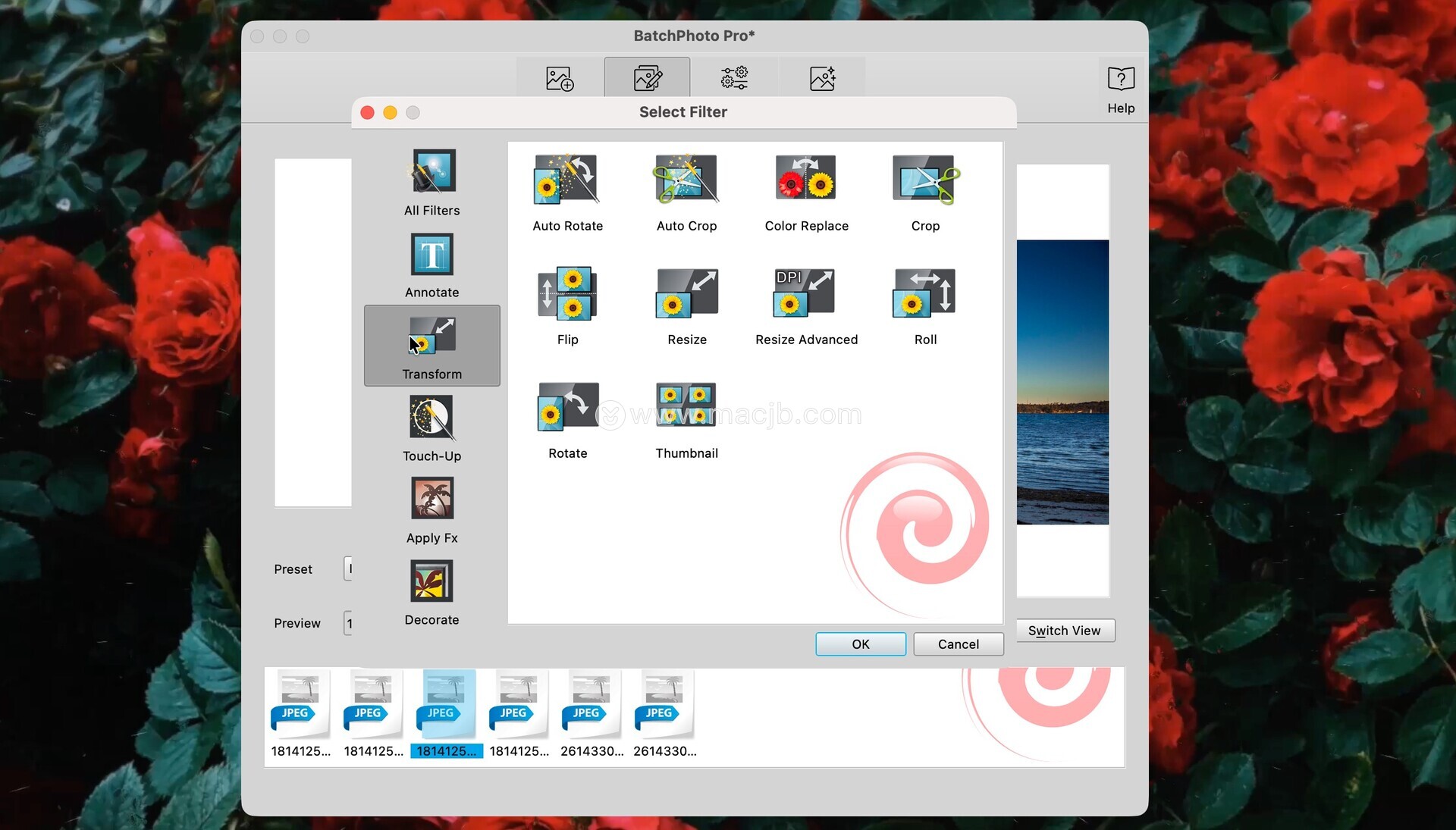Select the first JPEG file thumbnail

pyautogui.click(x=300, y=705)
